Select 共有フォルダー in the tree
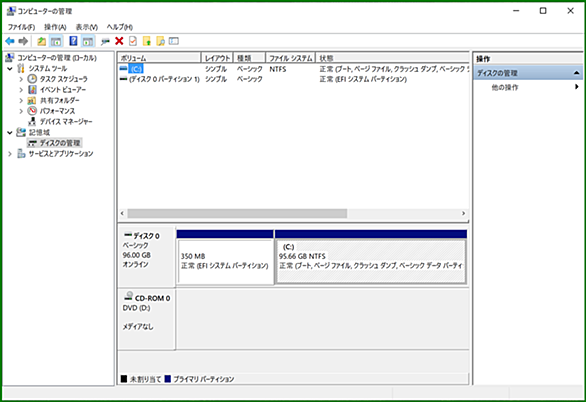Screen dimensions: 586x402 [59, 100]
